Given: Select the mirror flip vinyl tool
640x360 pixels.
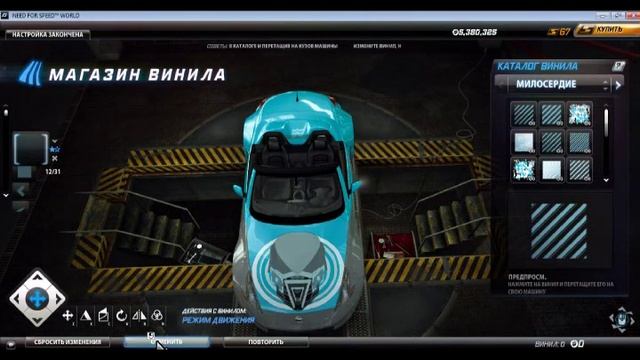Looking at the screenshot, I should (139, 315).
